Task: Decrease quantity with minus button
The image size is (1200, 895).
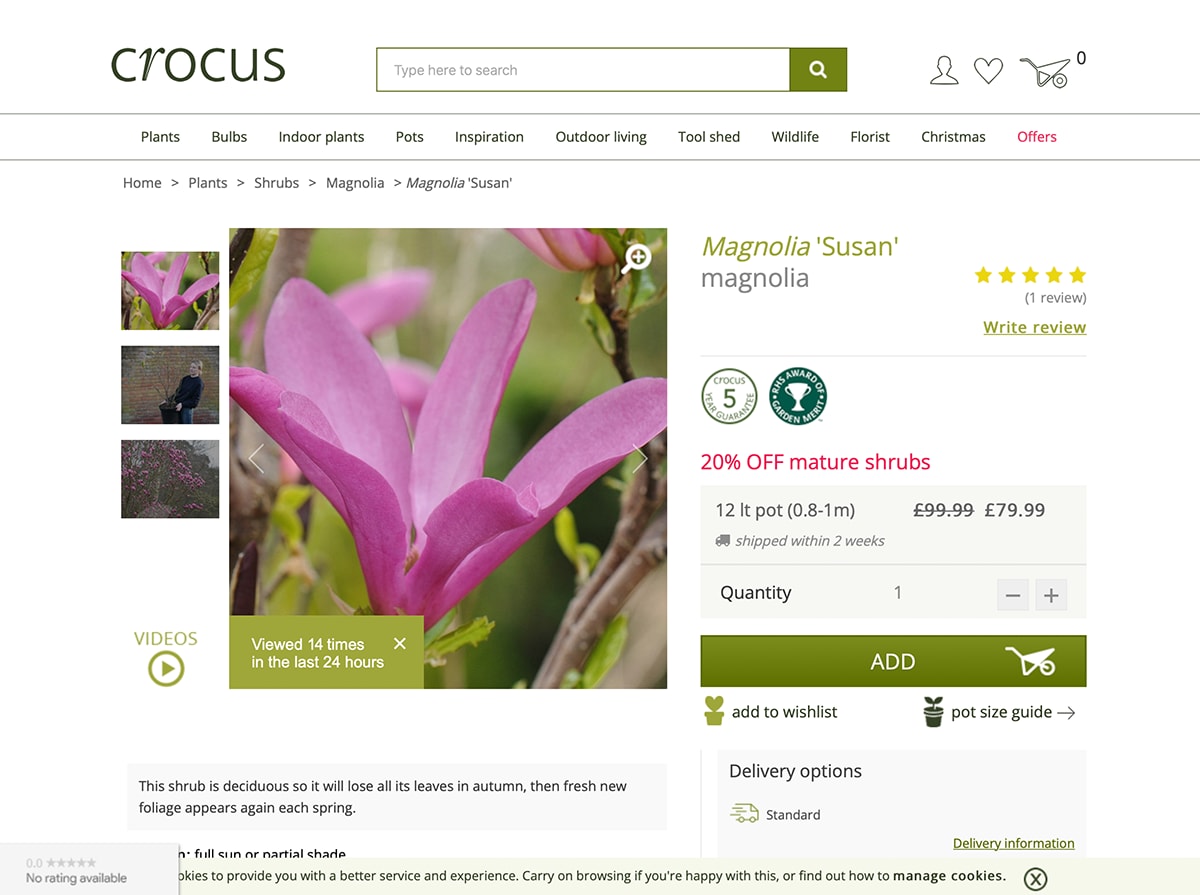Action: (1013, 595)
